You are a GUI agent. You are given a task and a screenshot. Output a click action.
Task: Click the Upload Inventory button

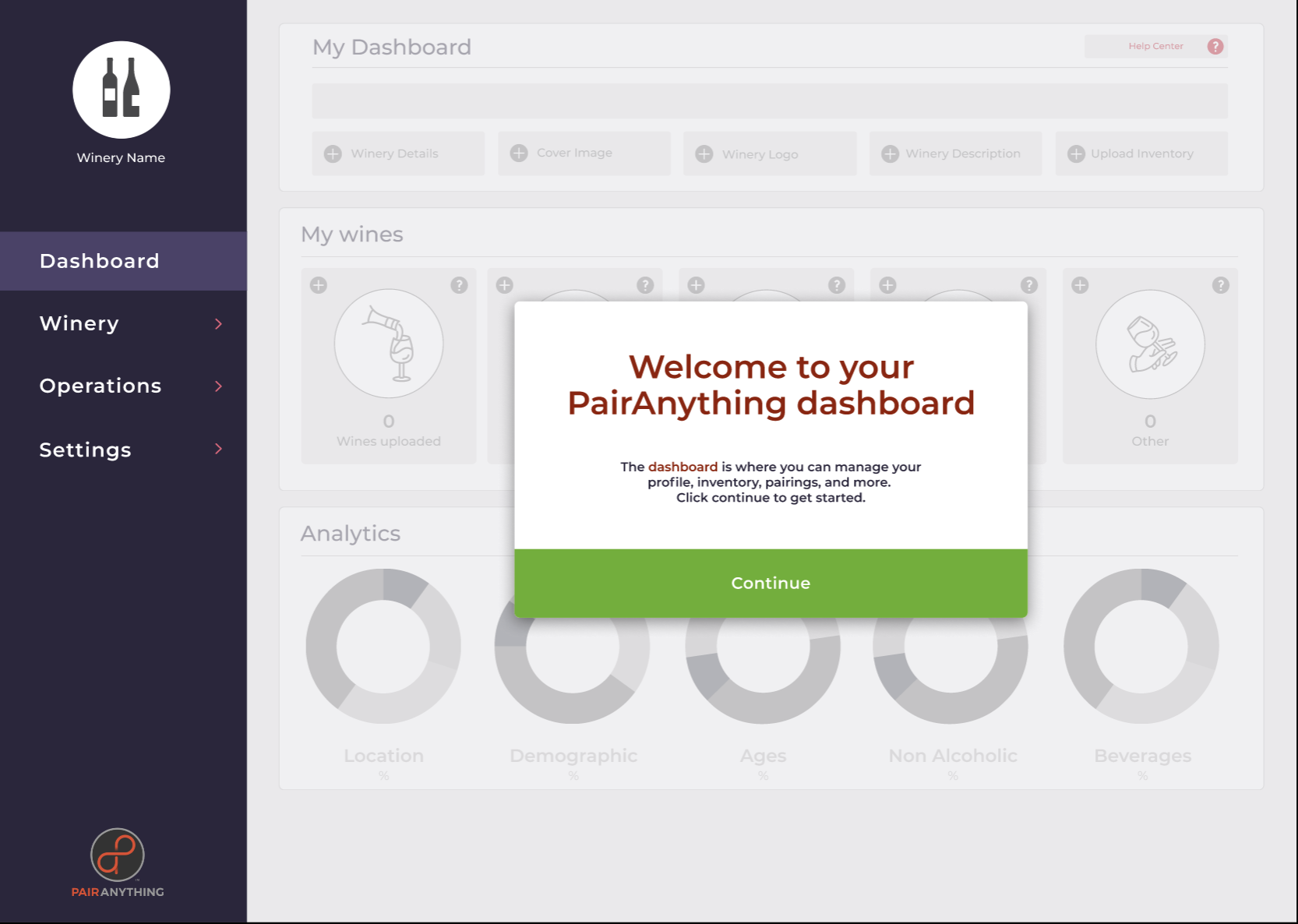1141,153
